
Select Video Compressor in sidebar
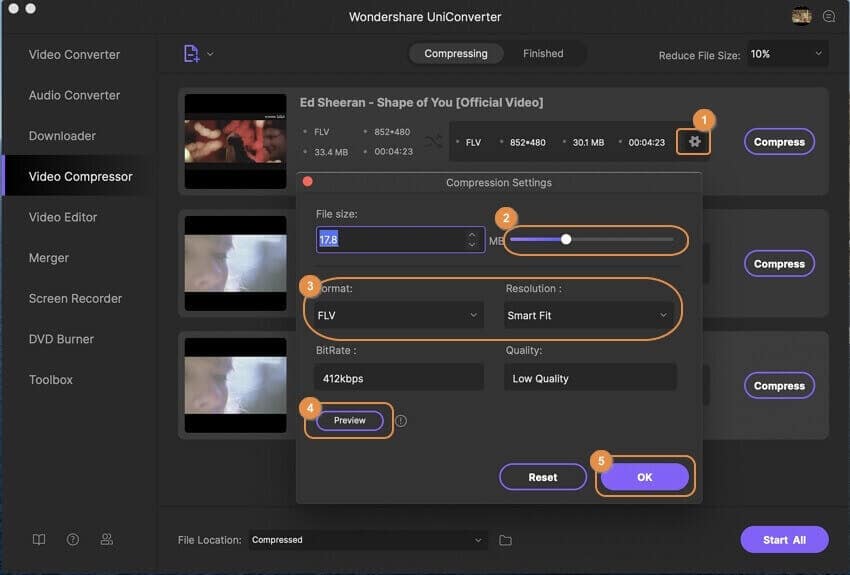tap(80, 177)
